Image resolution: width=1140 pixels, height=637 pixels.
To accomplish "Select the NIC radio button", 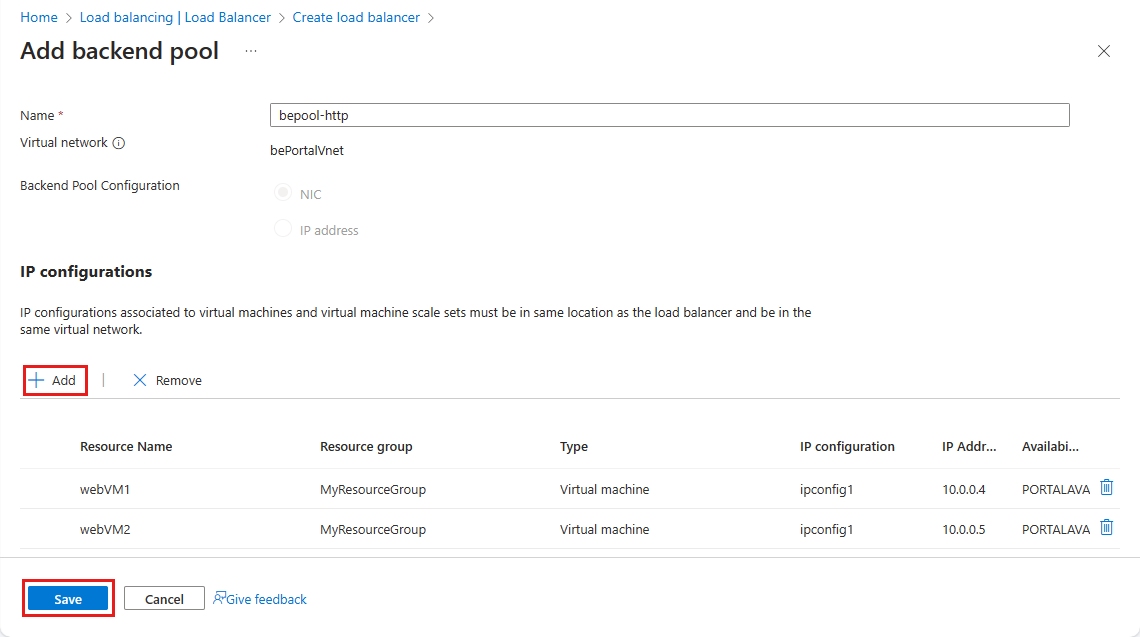I will coord(282,192).
